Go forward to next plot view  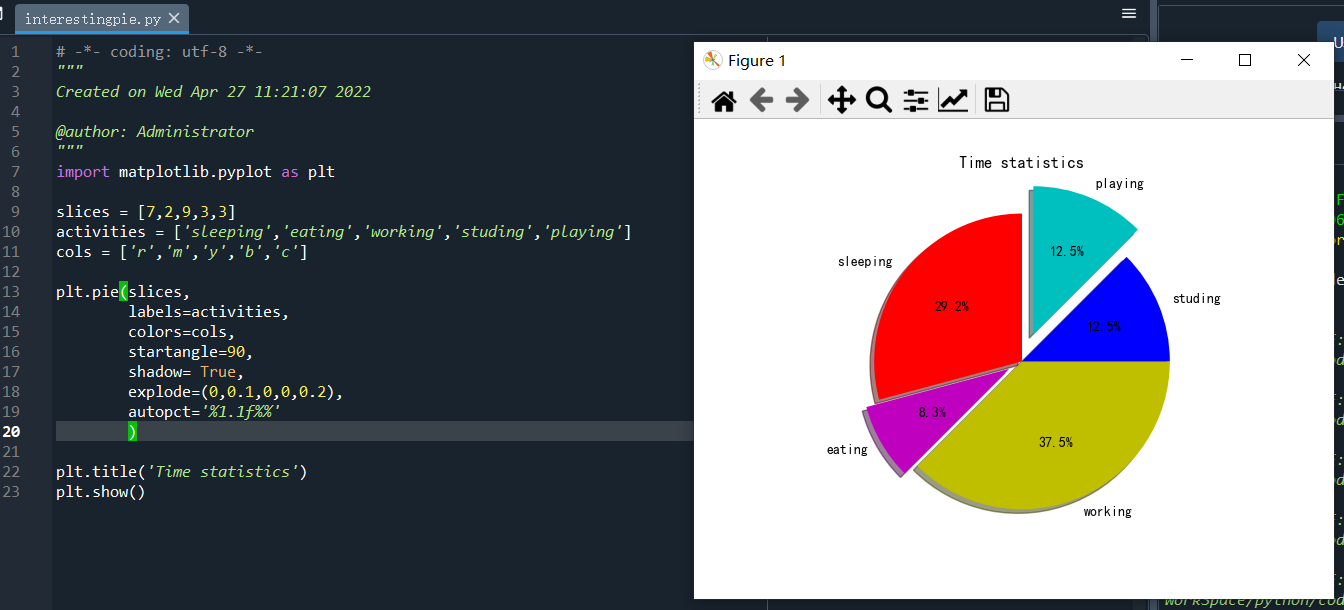coord(797,100)
